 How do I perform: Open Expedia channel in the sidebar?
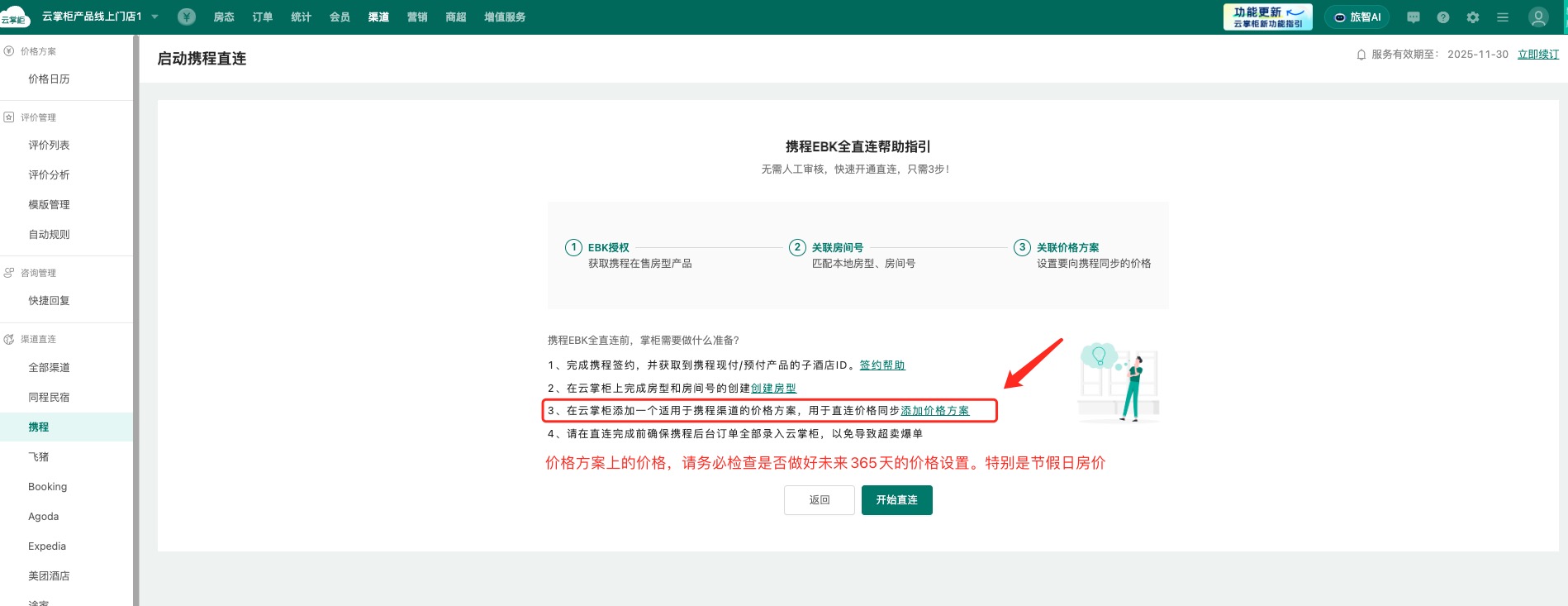(x=47, y=546)
